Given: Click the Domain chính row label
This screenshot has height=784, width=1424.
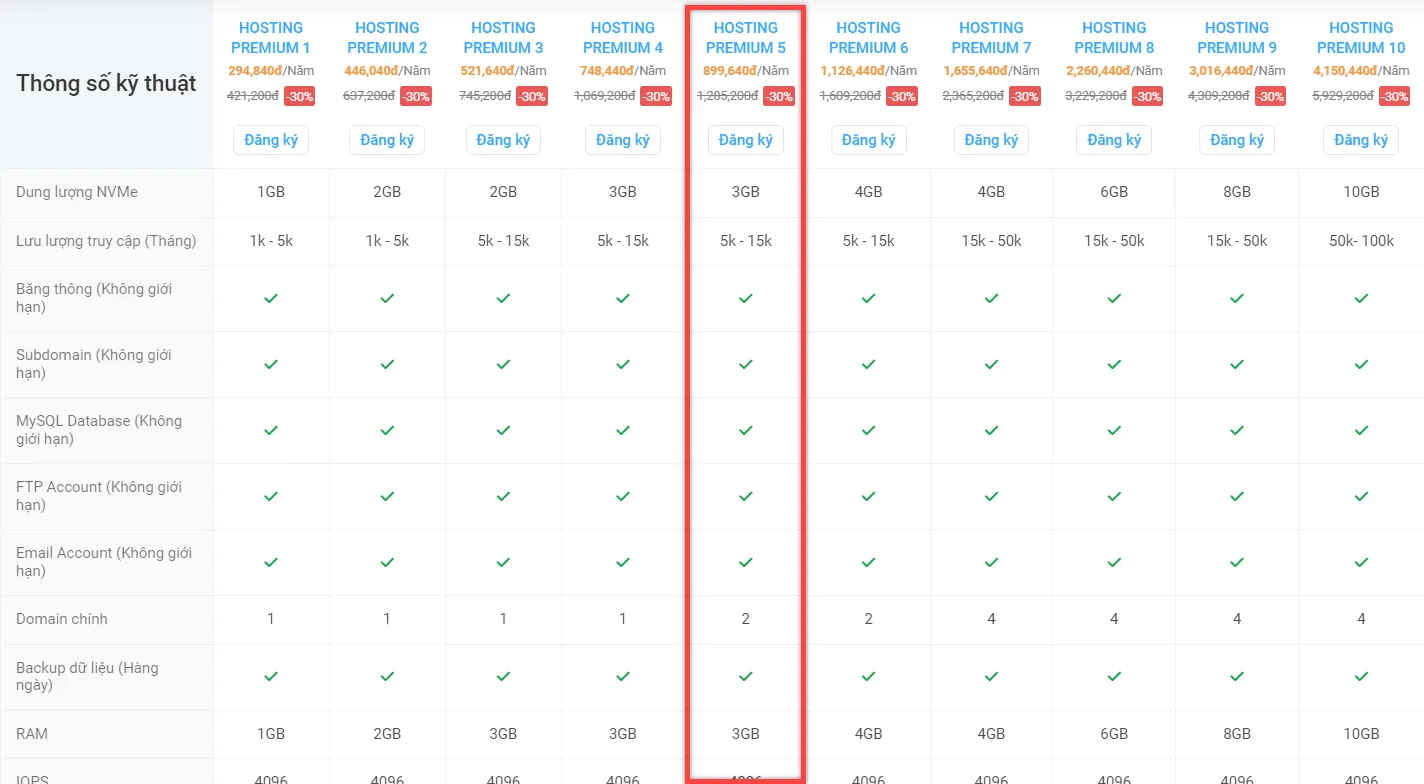Looking at the screenshot, I should click(62, 619).
